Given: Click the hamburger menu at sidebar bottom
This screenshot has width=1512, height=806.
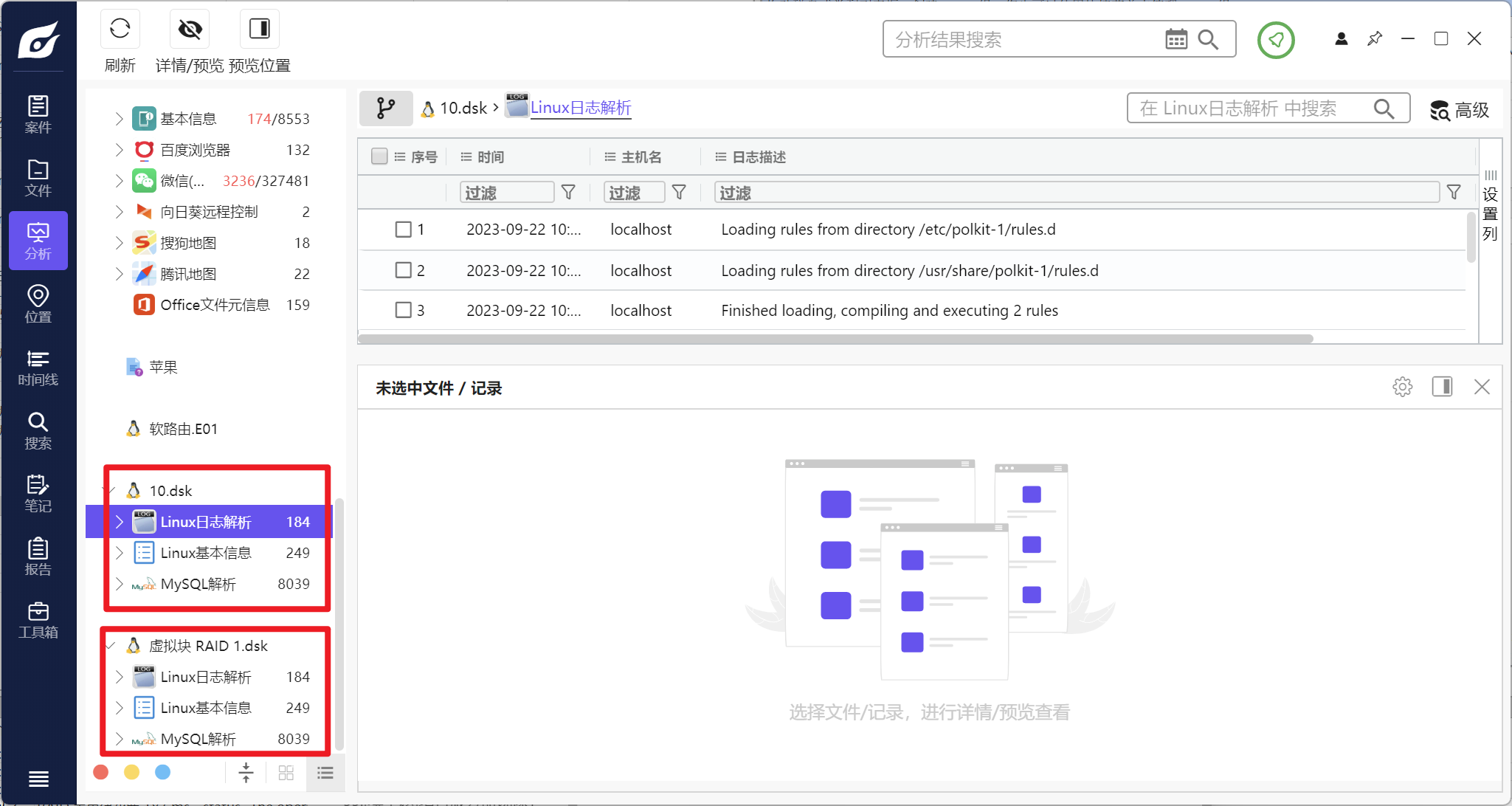Looking at the screenshot, I should point(38,779).
